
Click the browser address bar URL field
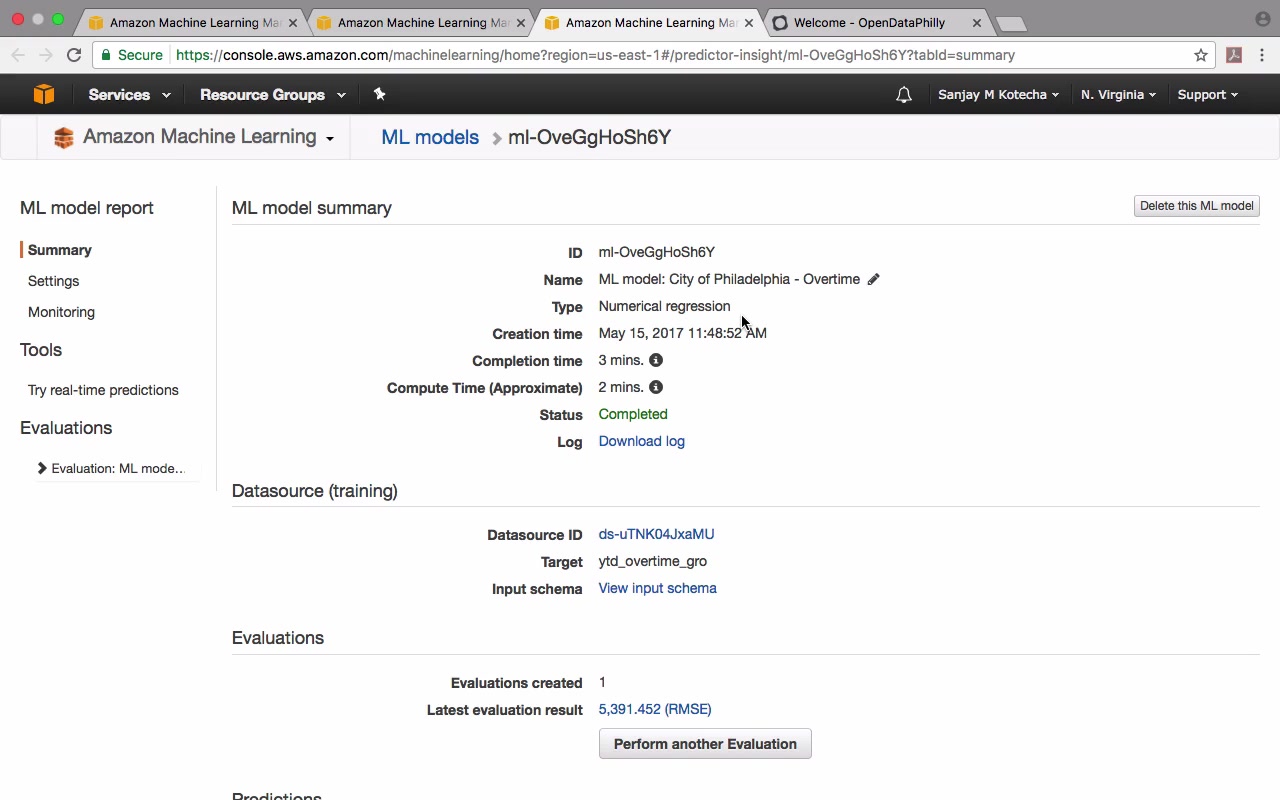point(600,55)
